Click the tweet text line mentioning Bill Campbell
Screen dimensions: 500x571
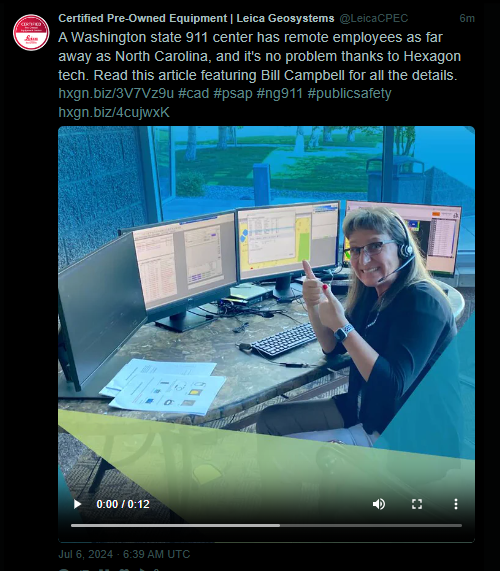(257, 75)
